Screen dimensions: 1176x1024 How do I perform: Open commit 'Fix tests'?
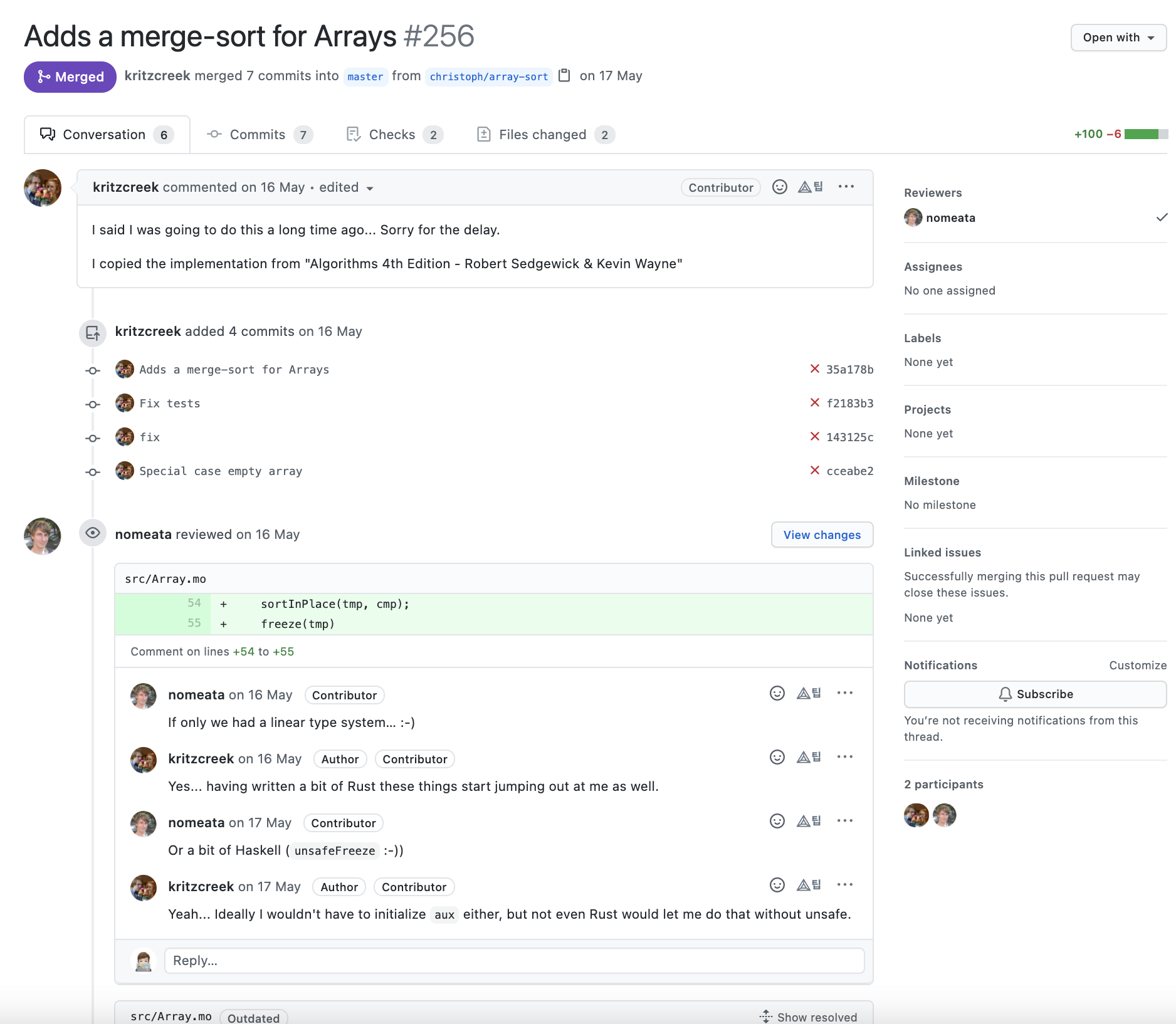pyautogui.click(x=170, y=404)
